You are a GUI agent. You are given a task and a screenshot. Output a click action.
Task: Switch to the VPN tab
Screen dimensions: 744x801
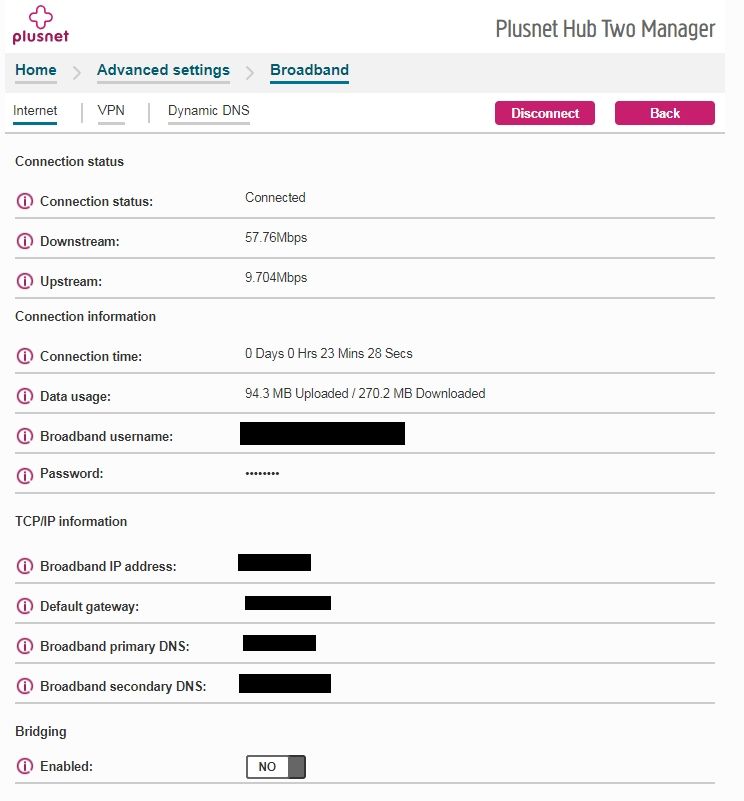click(111, 110)
